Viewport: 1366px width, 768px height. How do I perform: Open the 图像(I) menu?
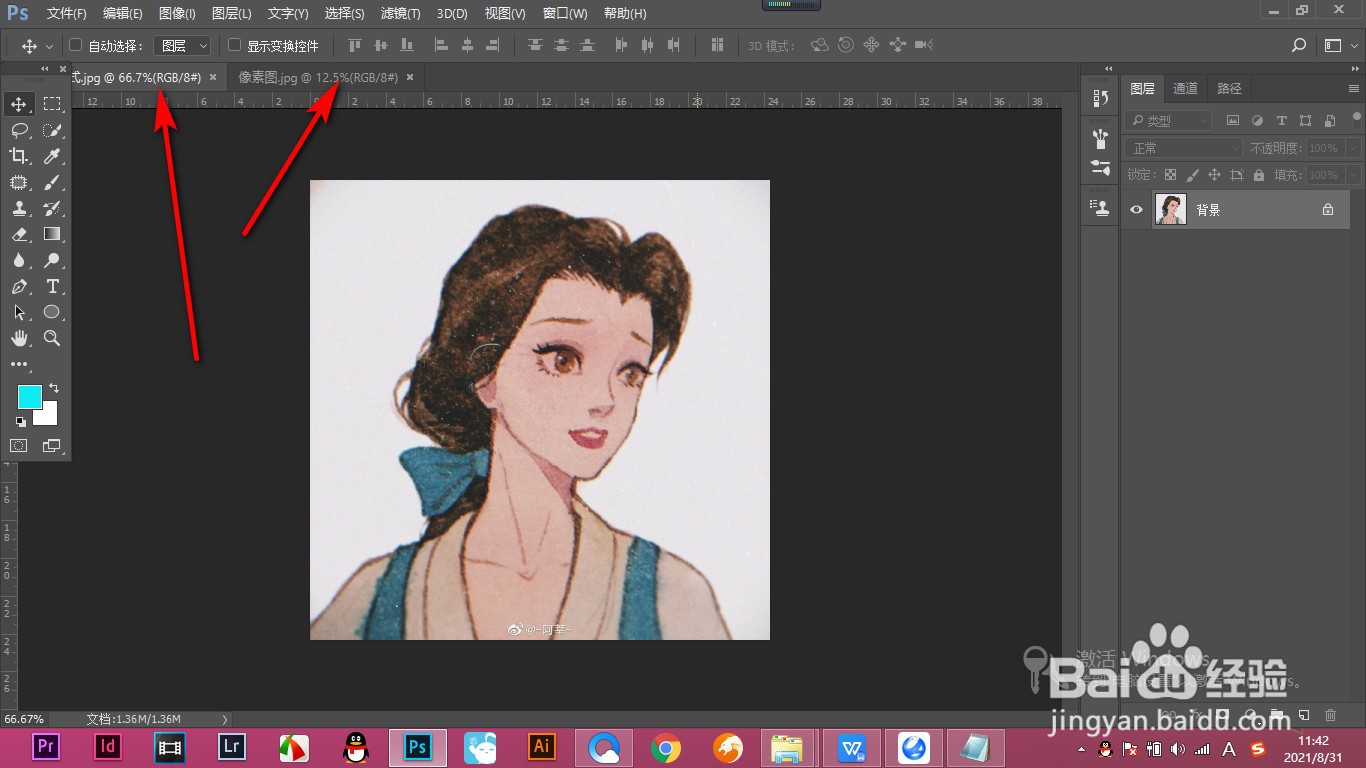177,14
